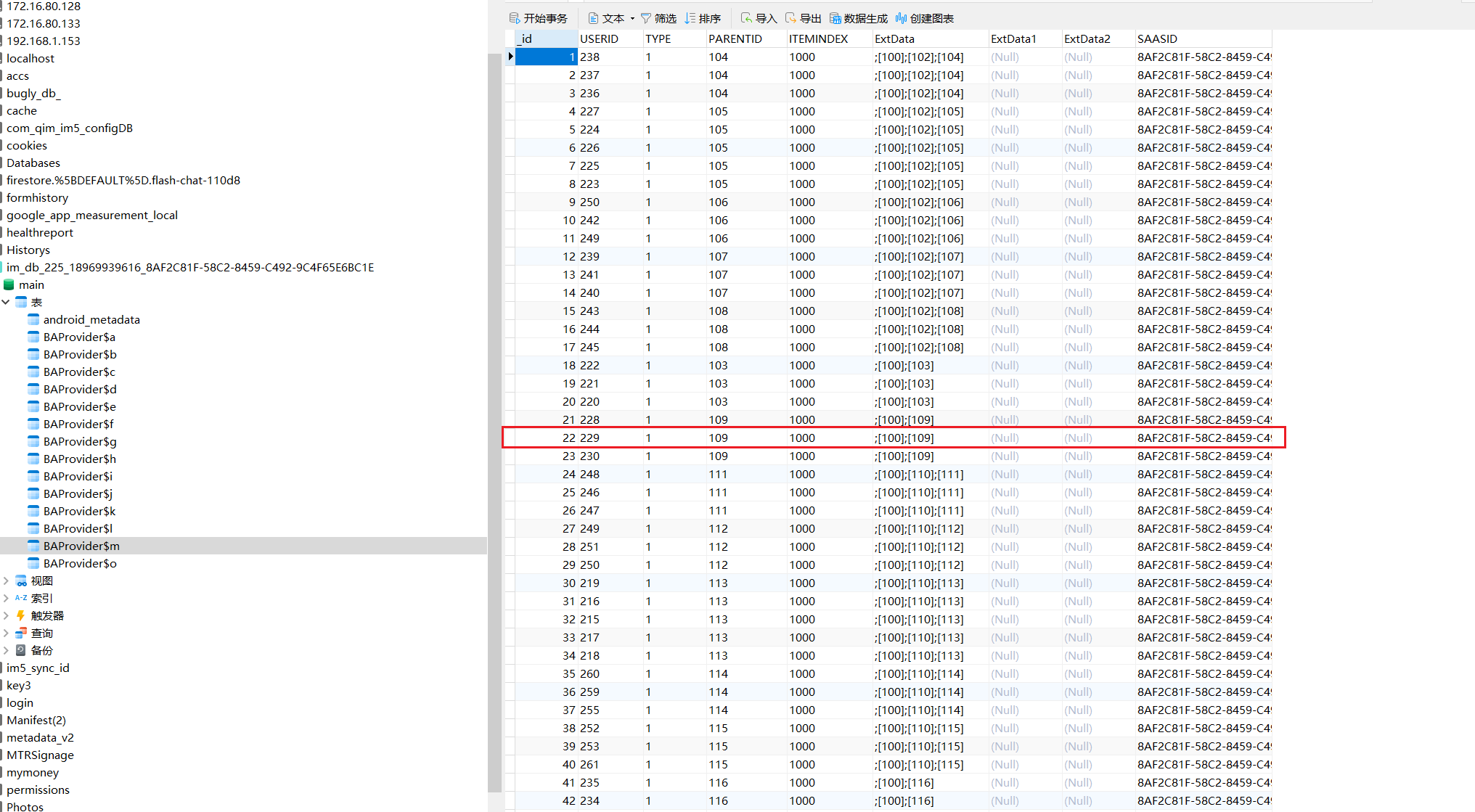Click the 开始事务 begin transaction icon
1475x812 pixels.
coord(515,18)
